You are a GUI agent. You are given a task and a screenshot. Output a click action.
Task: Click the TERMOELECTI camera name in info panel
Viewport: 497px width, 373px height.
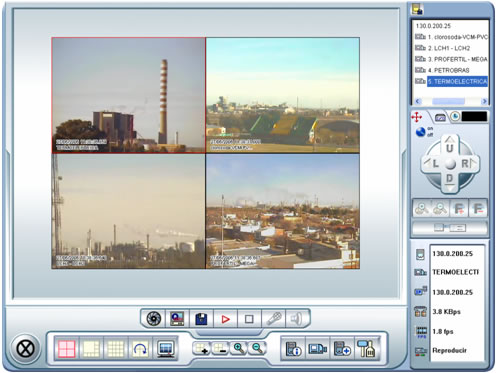(455, 272)
